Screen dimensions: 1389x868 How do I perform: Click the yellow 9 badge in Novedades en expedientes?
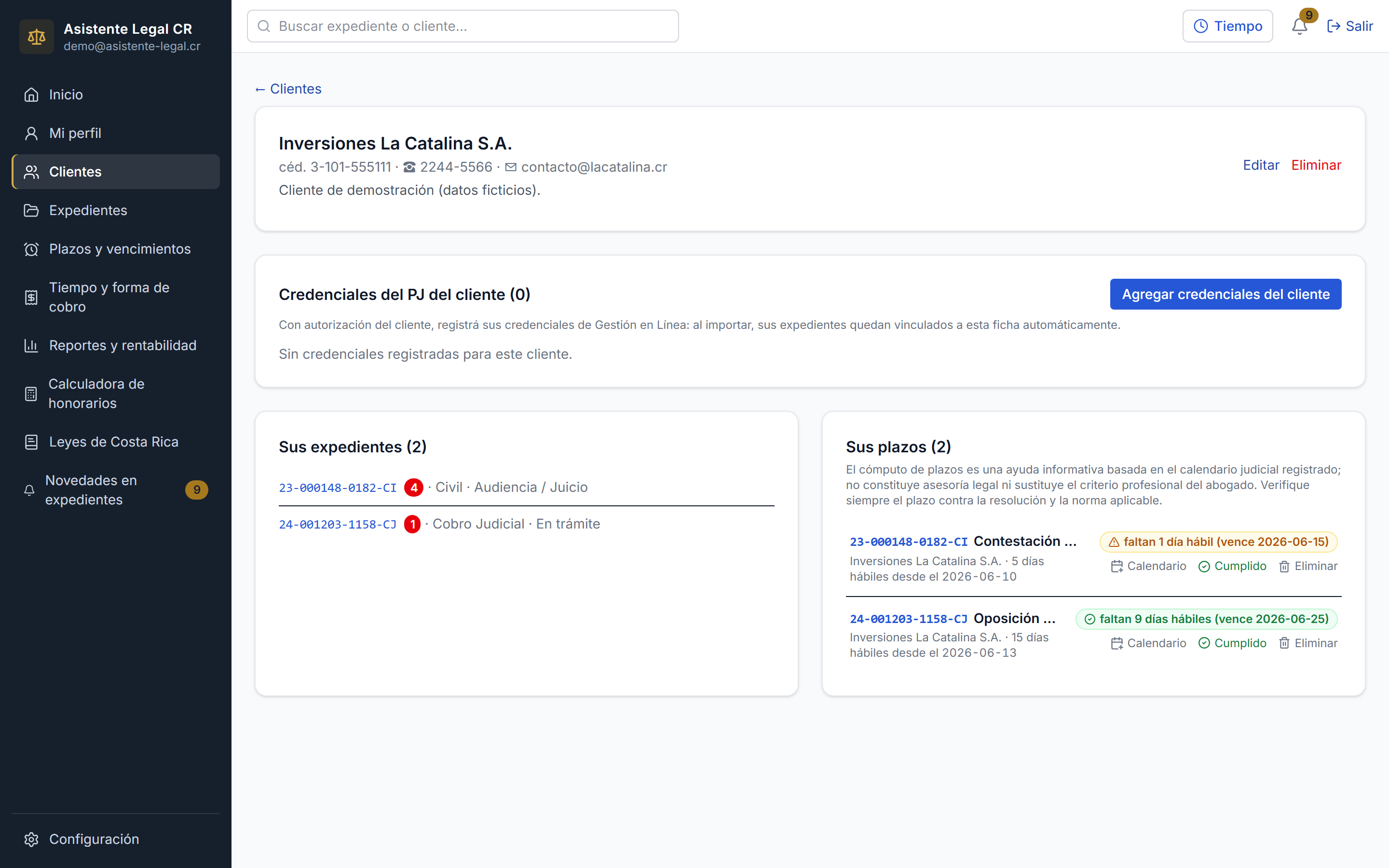pyautogui.click(x=197, y=489)
